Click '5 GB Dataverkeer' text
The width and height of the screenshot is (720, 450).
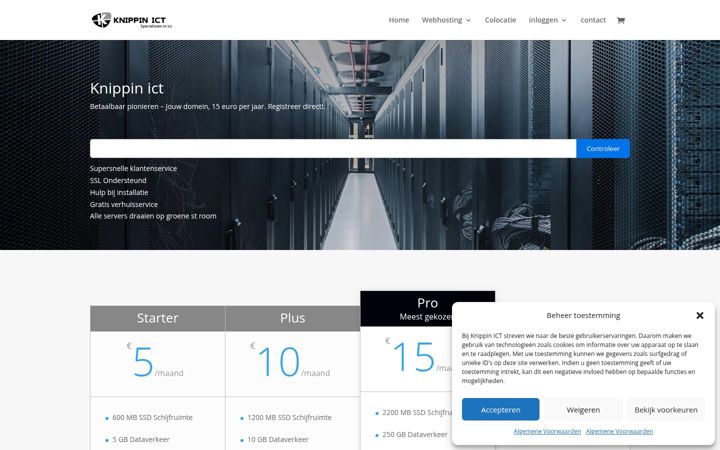(141, 439)
